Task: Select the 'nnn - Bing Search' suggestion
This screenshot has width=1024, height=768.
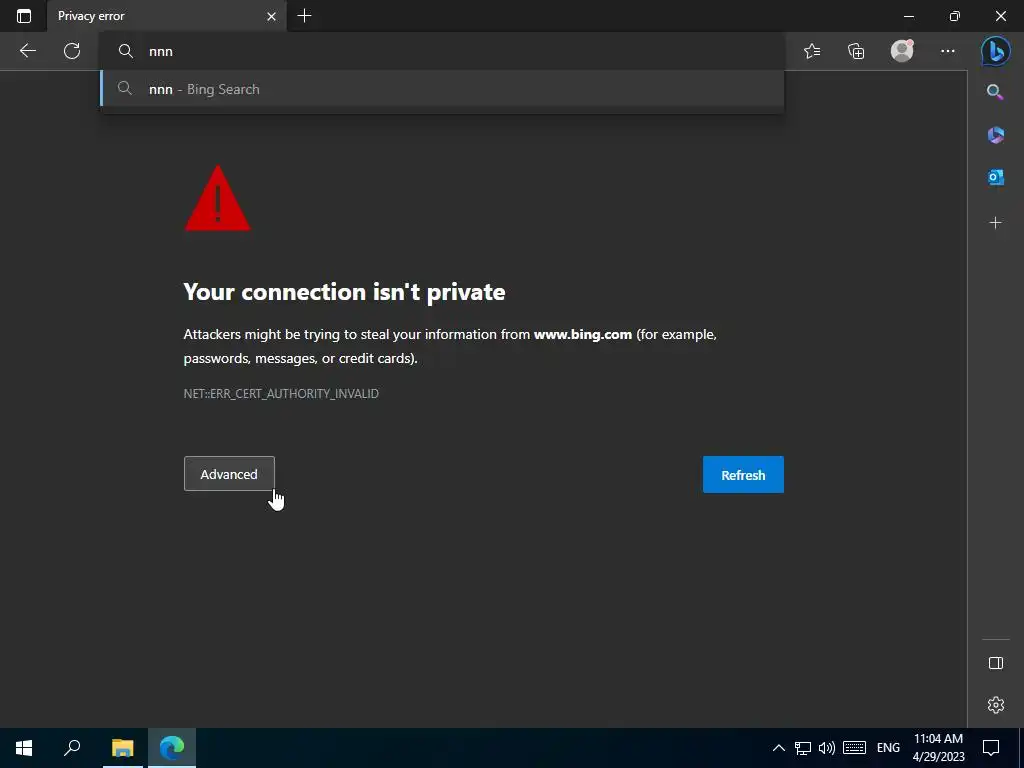Action: (442, 89)
